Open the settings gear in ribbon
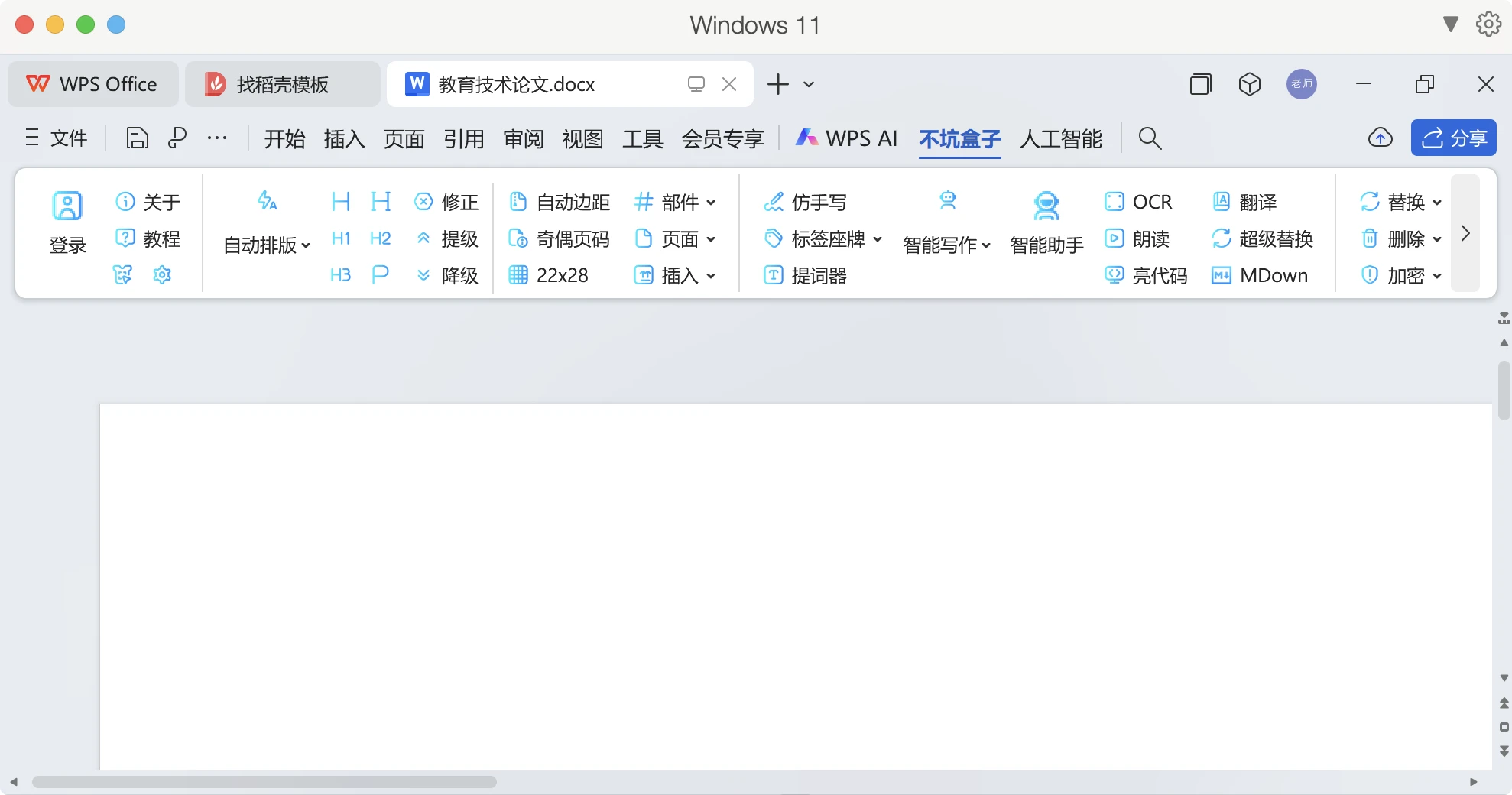Image resolution: width=1512 pixels, height=795 pixels. click(162, 275)
